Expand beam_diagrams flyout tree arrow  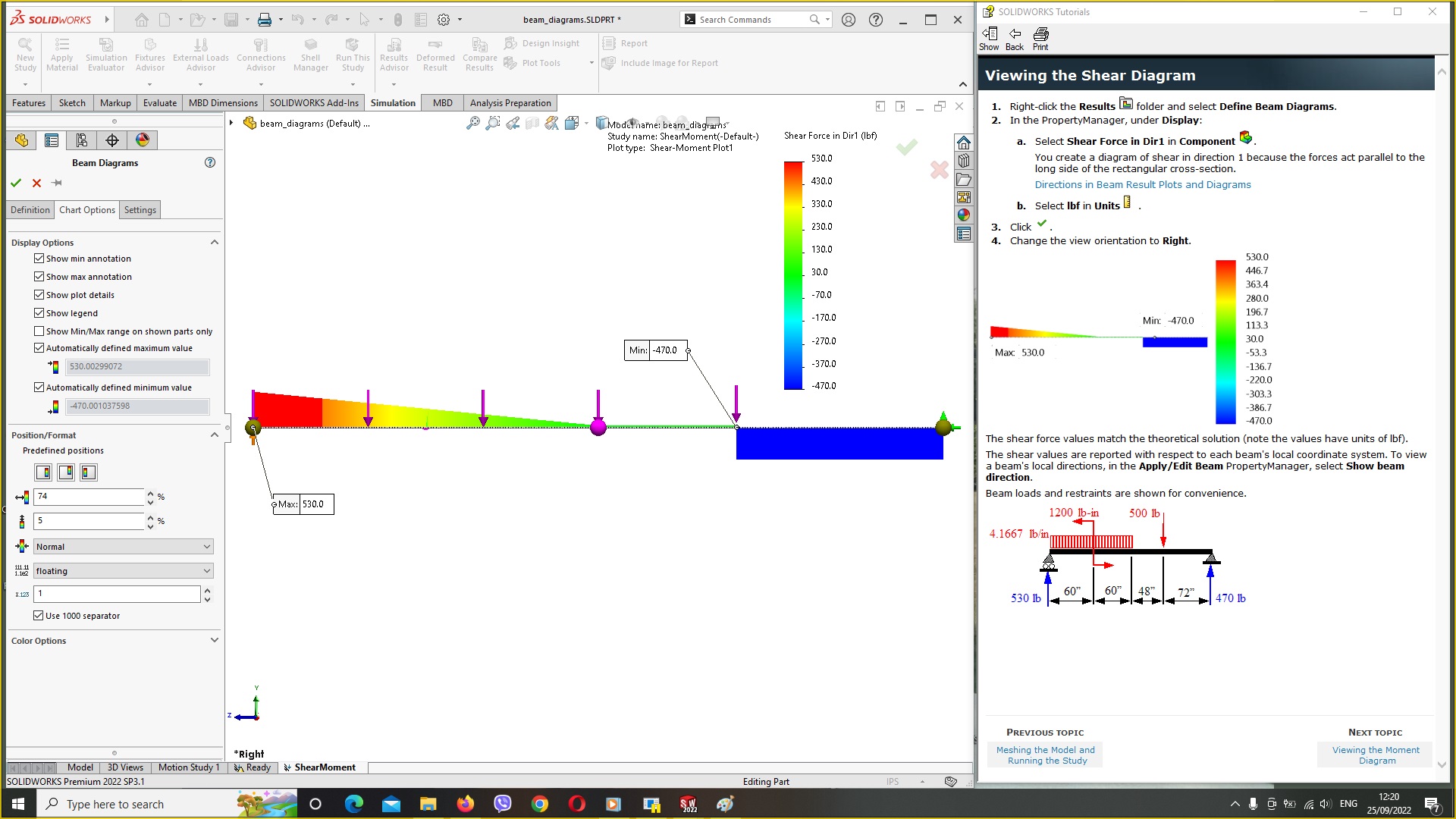click(231, 123)
